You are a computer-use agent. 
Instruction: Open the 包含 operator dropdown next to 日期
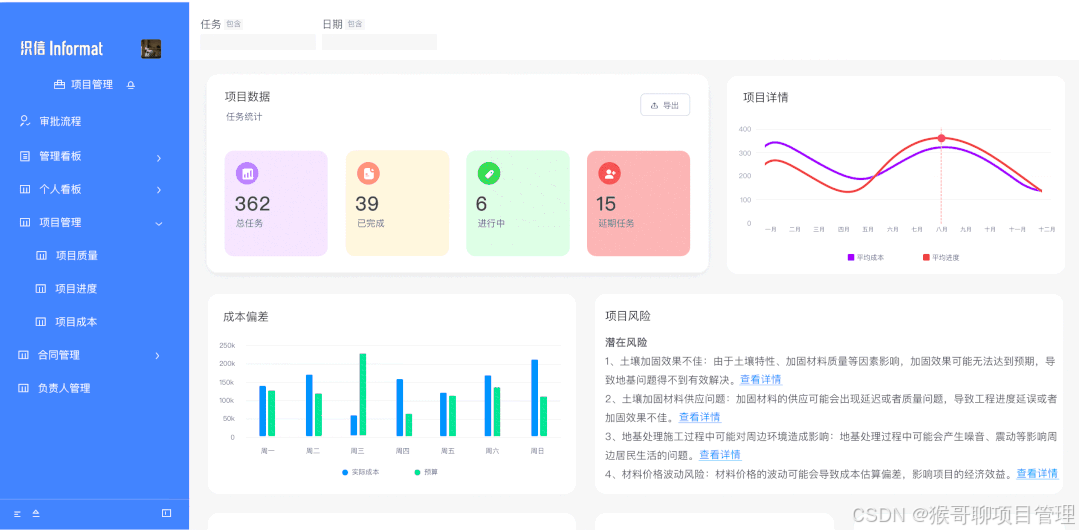click(355, 24)
